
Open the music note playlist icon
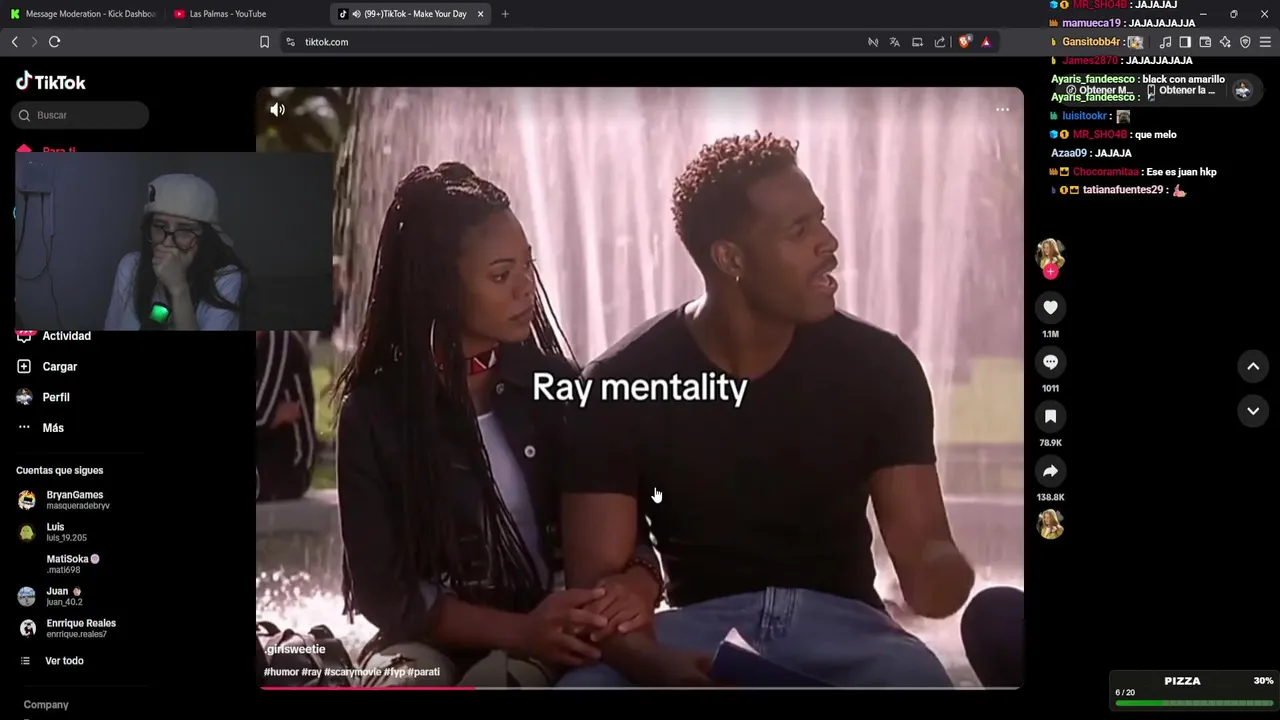[1165, 42]
